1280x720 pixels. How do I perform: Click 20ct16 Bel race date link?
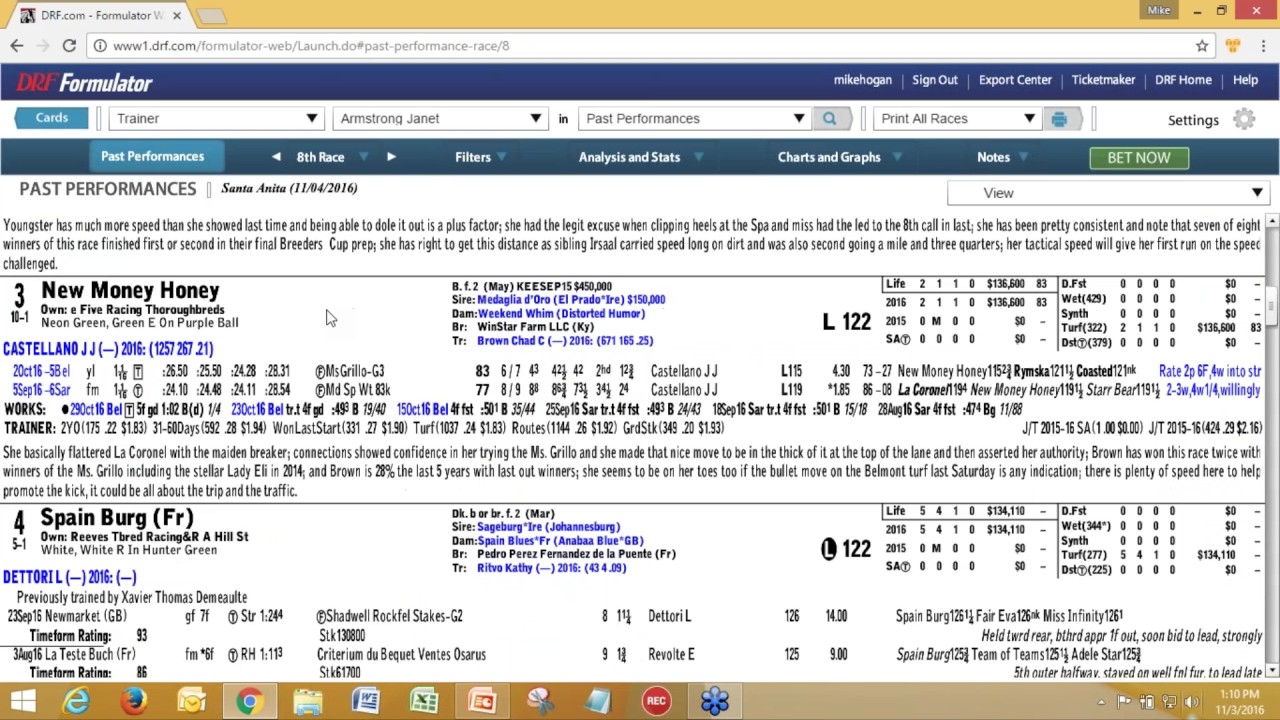(41, 371)
